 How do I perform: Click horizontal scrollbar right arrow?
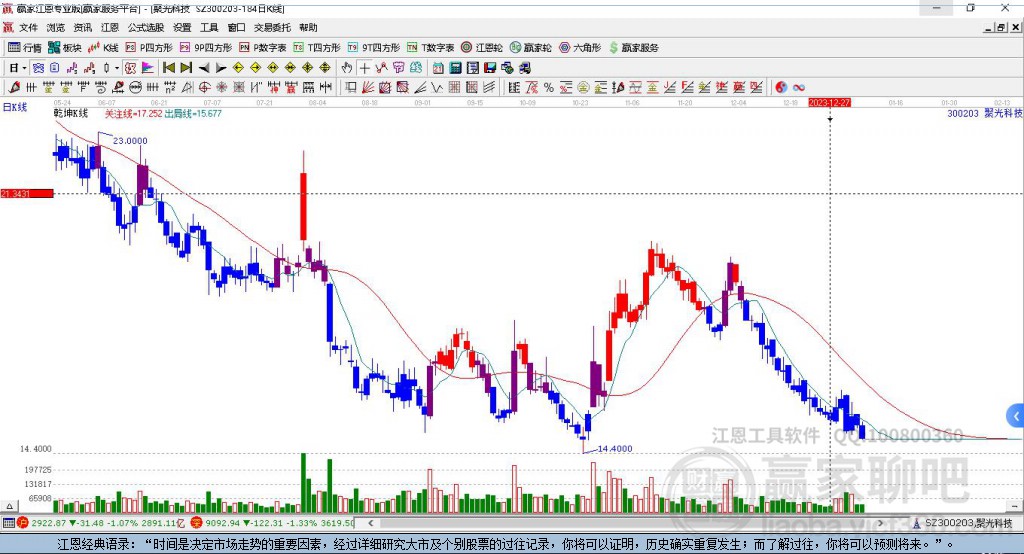pyautogui.click(x=880, y=523)
